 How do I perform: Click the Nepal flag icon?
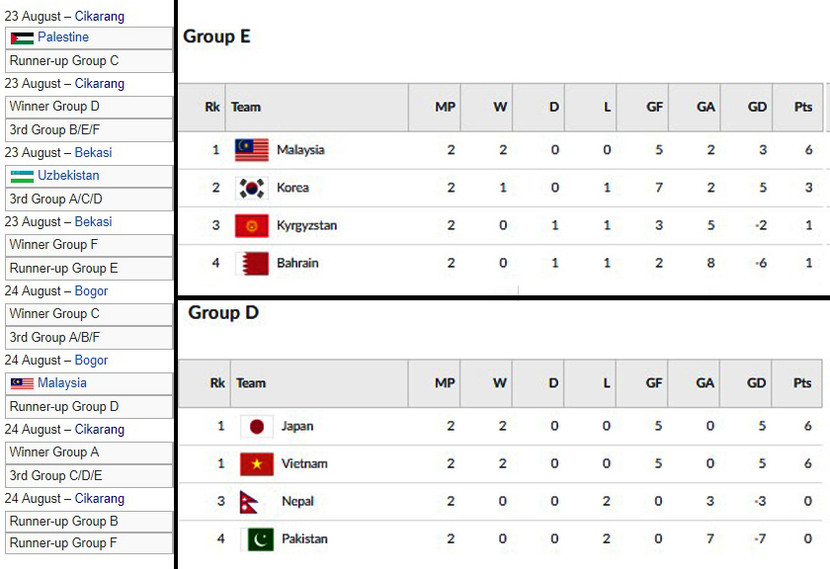pyautogui.click(x=257, y=502)
